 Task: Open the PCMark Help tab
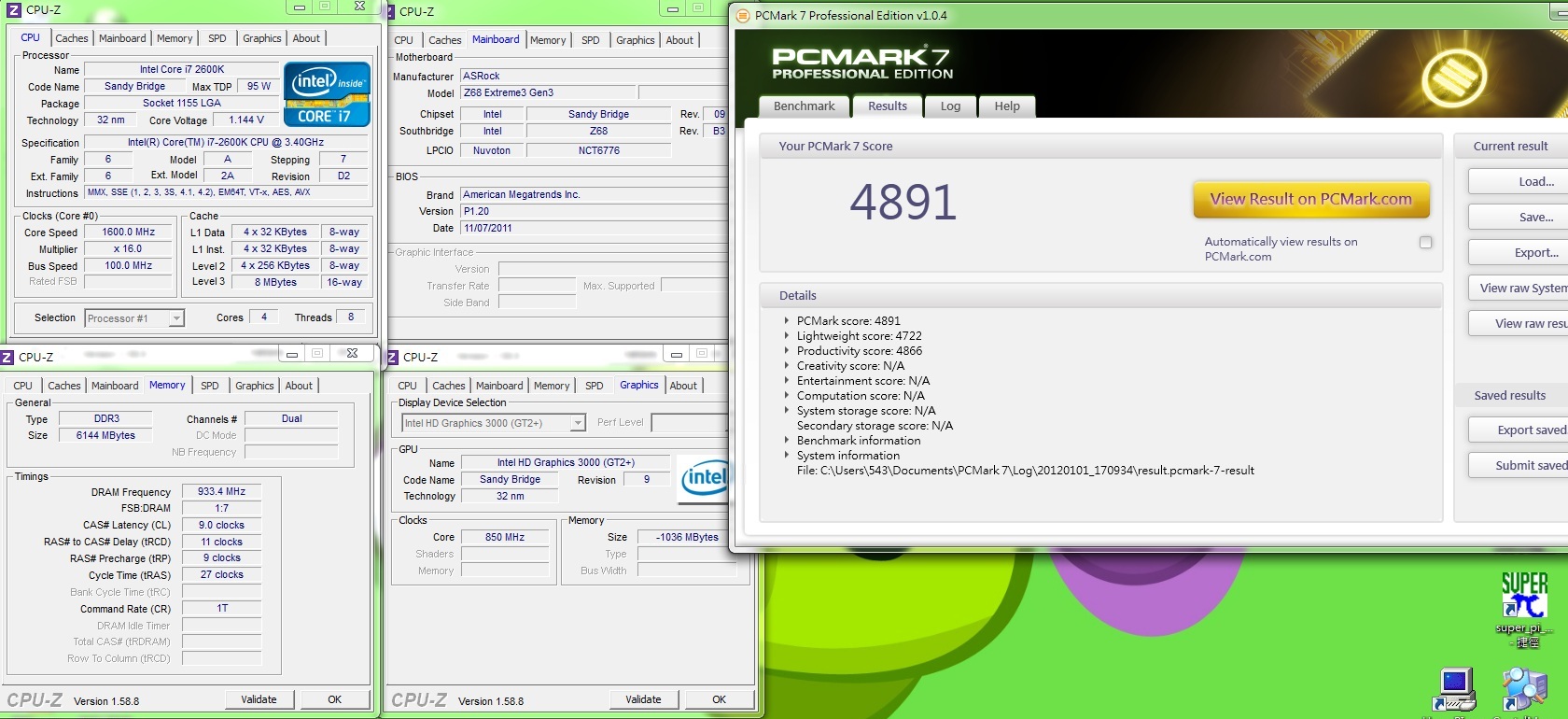[x=1006, y=106]
